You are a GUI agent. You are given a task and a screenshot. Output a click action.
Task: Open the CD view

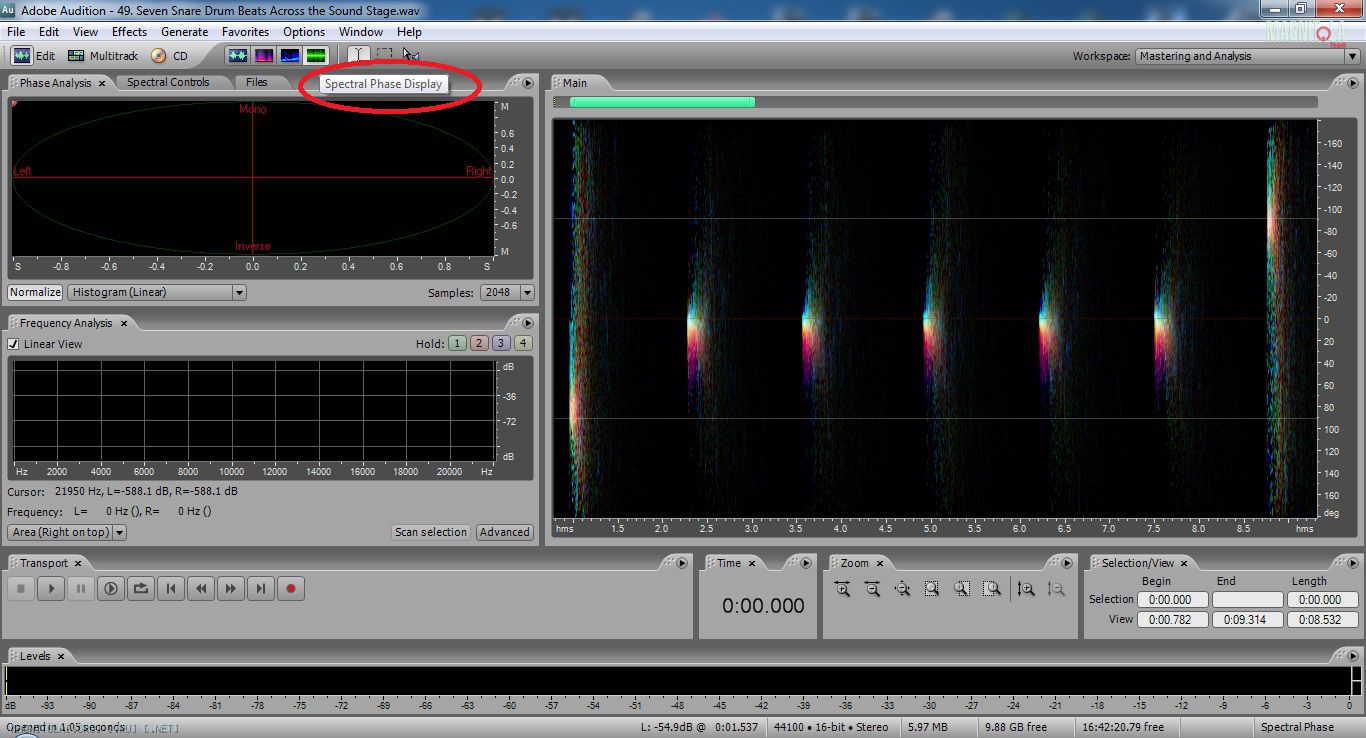169,56
